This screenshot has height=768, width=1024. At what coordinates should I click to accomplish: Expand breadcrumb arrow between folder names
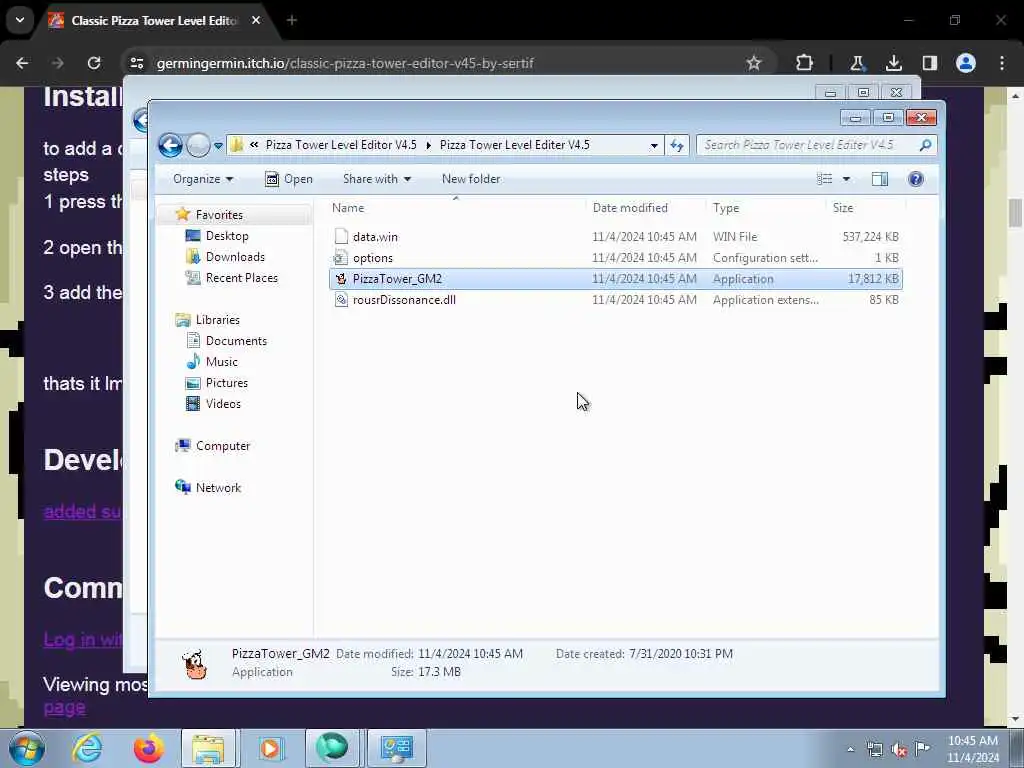click(x=428, y=146)
